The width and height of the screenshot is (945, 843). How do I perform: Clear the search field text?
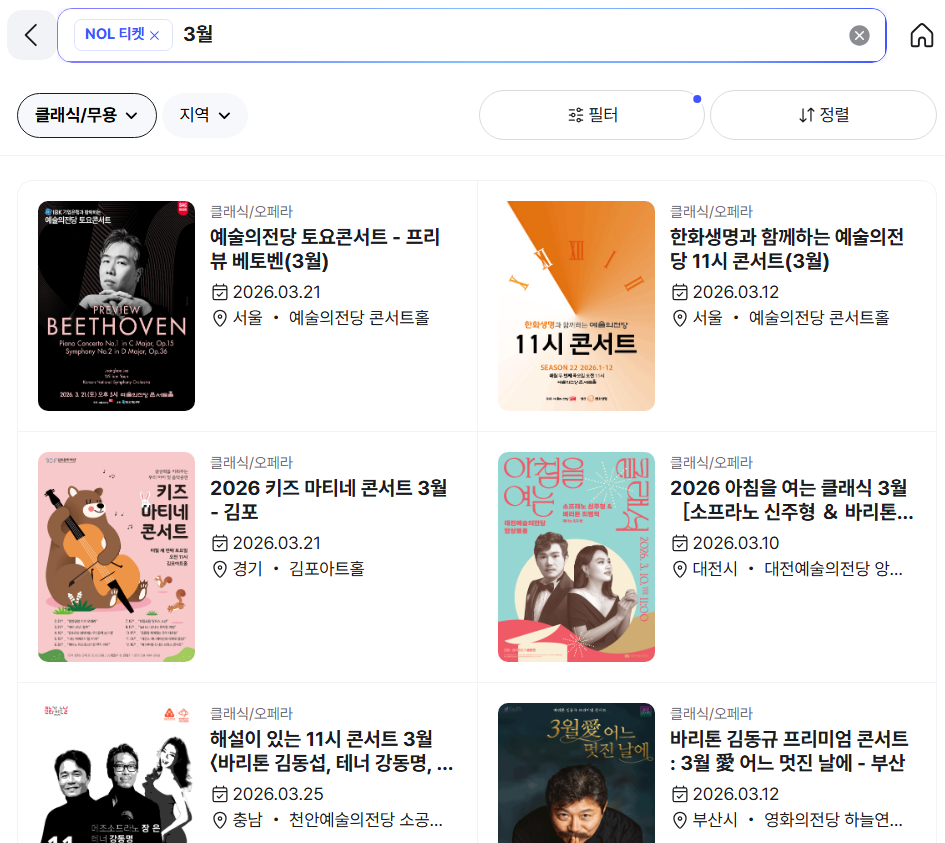pyautogui.click(x=859, y=36)
